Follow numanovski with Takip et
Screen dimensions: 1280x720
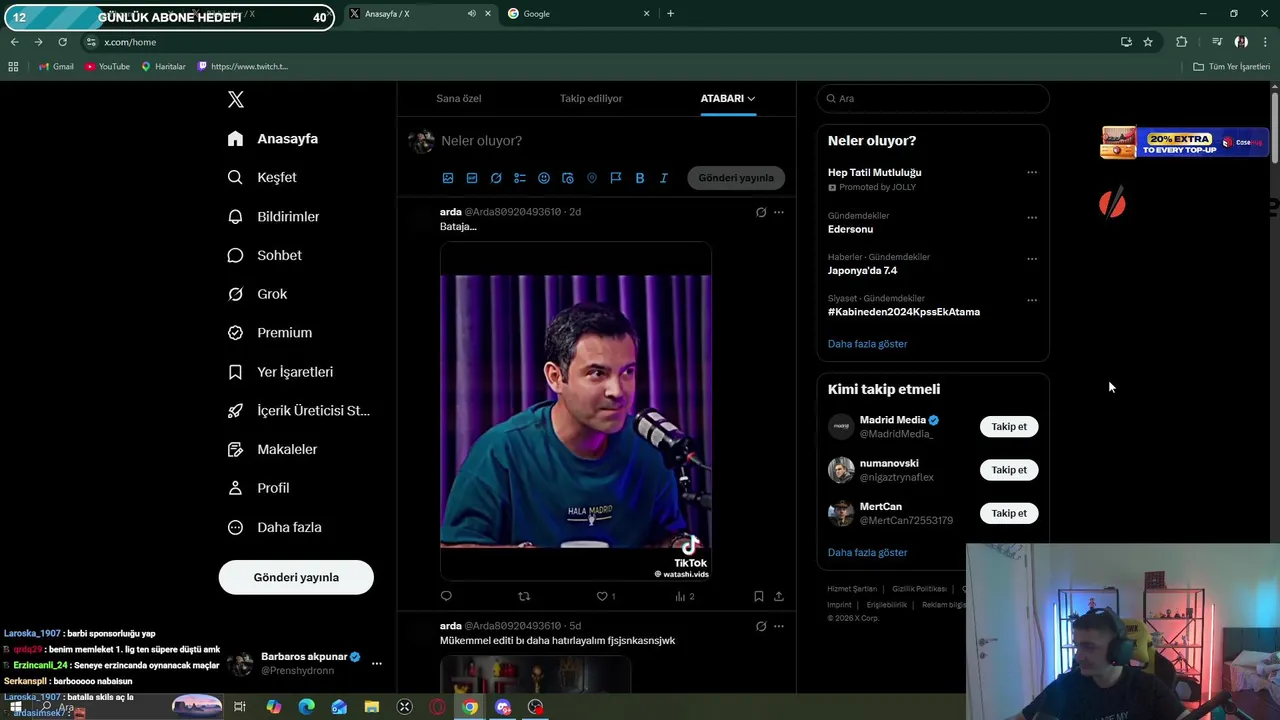pos(1009,470)
